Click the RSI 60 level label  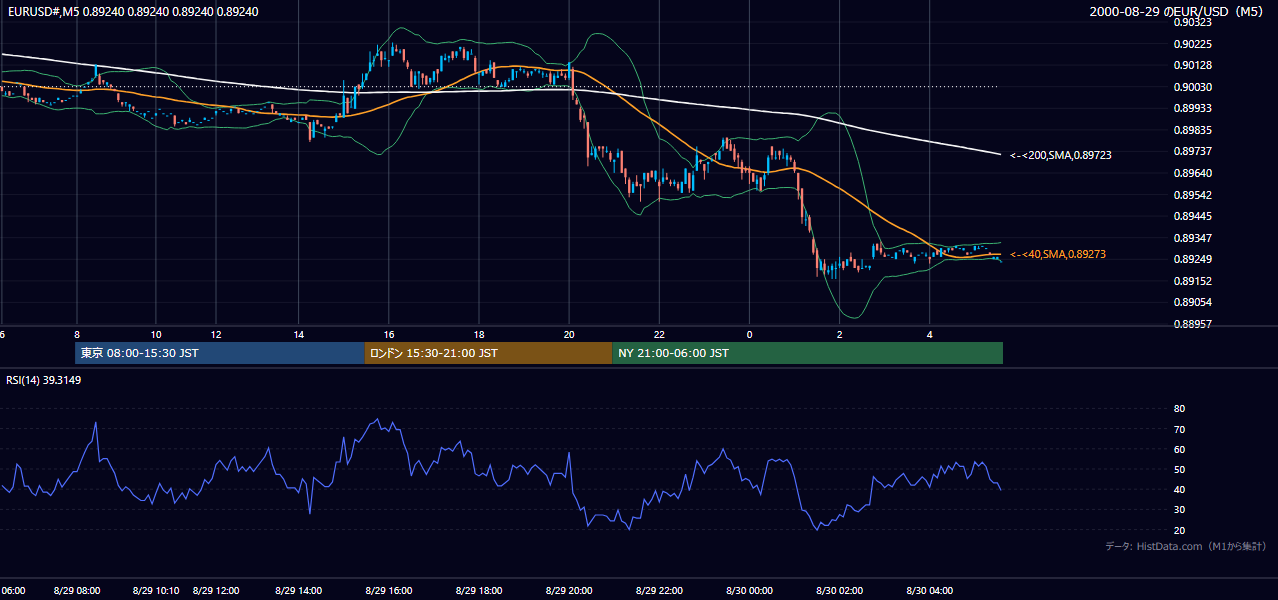[1179, 449]
